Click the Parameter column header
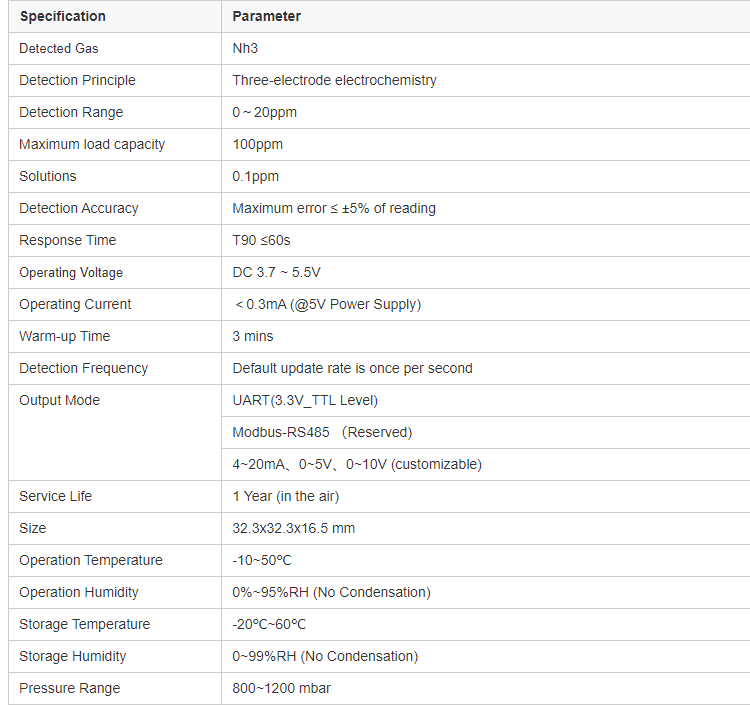Image resolution: width=750 pixels, height=705 pixels. click(266, 16)
